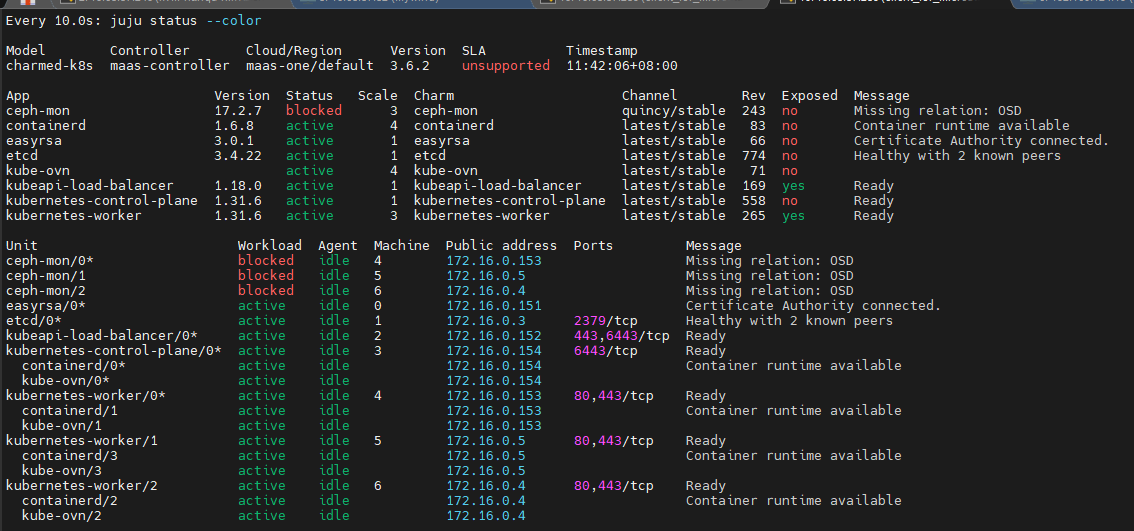
Task: Select 'Missing relation: OSD' message of ceph-mon/2
Action: coord(770,290)
